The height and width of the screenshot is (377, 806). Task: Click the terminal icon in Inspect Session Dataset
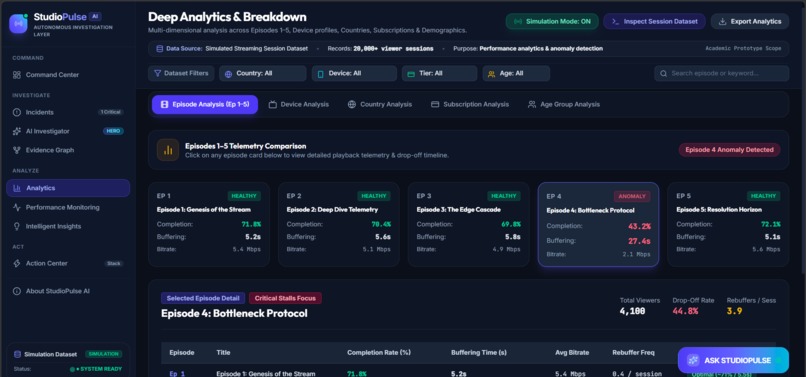pyautogui.click(x=615, y=22)
